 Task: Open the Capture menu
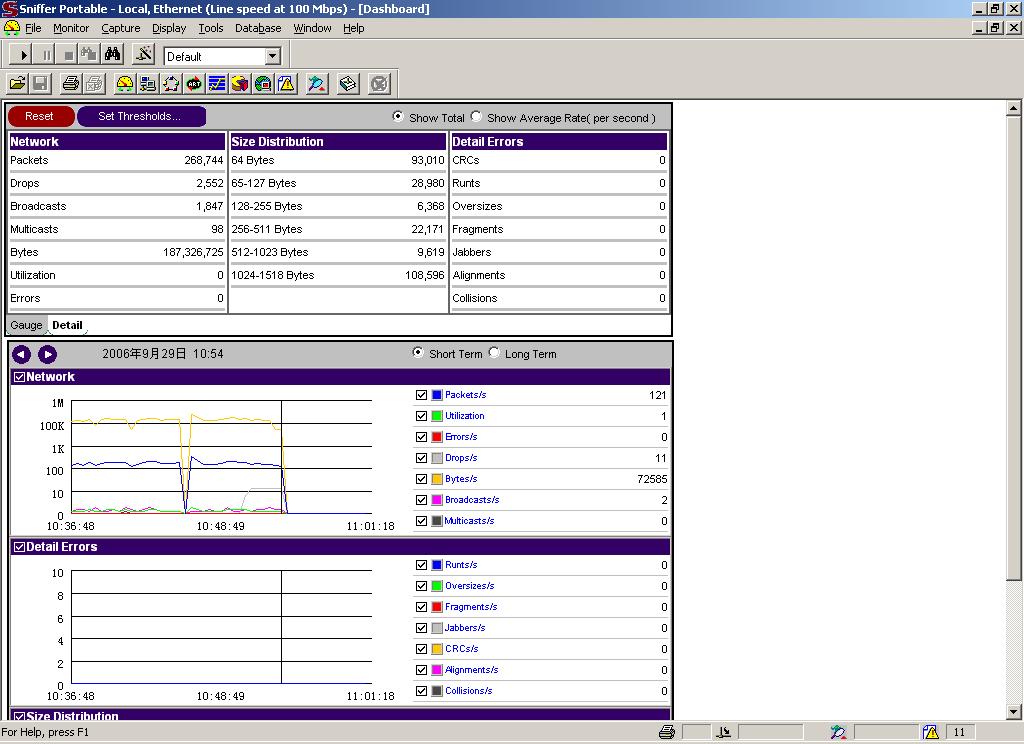point(120,28)
